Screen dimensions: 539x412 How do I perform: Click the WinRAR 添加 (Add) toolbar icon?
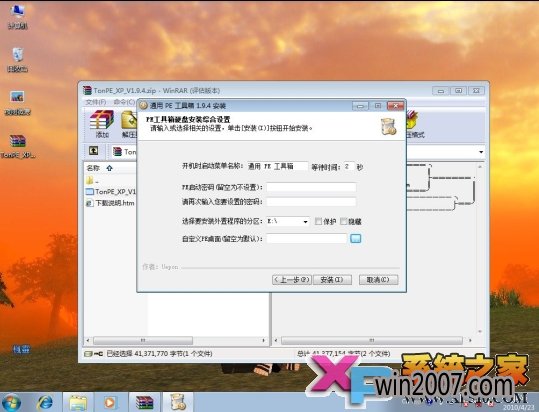[102, 124]
